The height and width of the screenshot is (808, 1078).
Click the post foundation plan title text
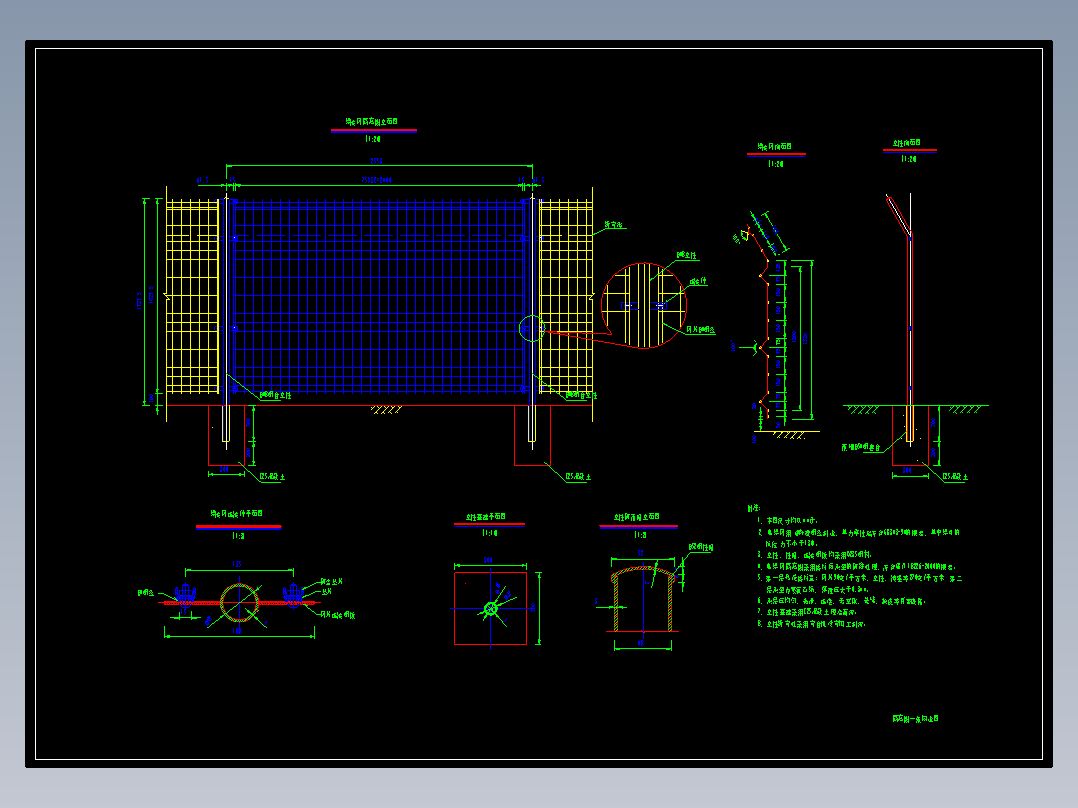486,516
